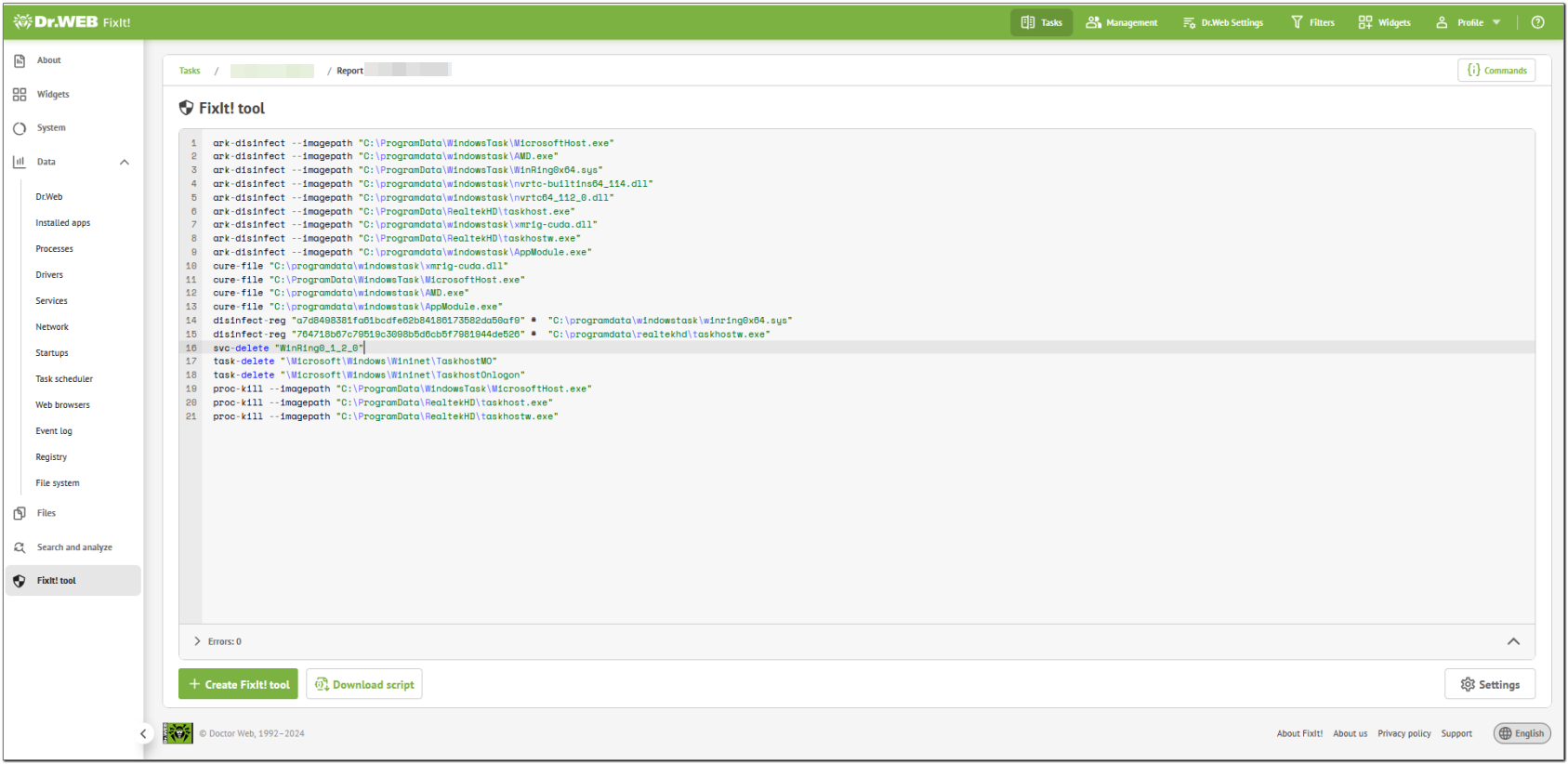Image resolution: width=1568 pixels, height=764 pixels.
Task: Select Drivers under Data
Action: [x=49, y=275]
